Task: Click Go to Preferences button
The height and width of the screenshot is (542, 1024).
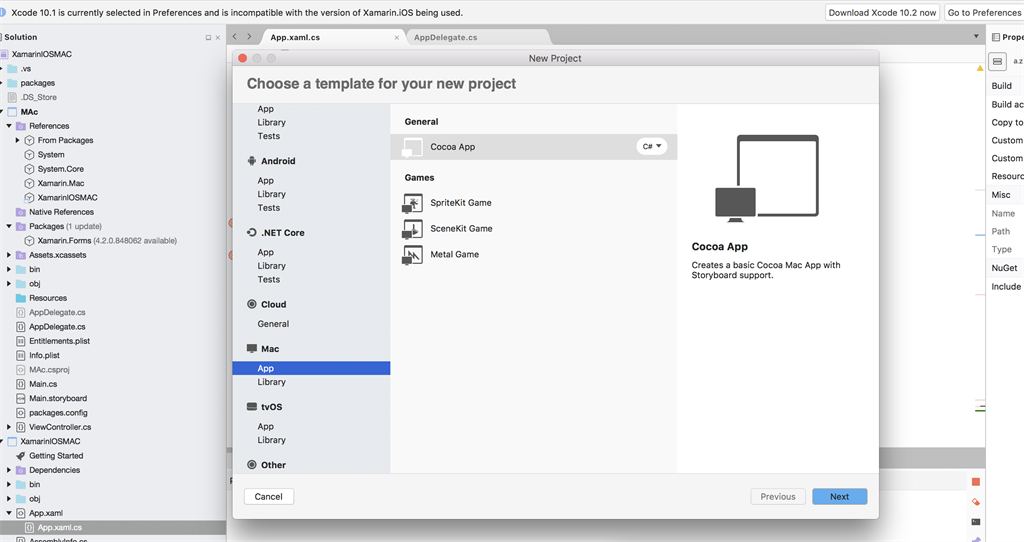Action: coord(984,12)
